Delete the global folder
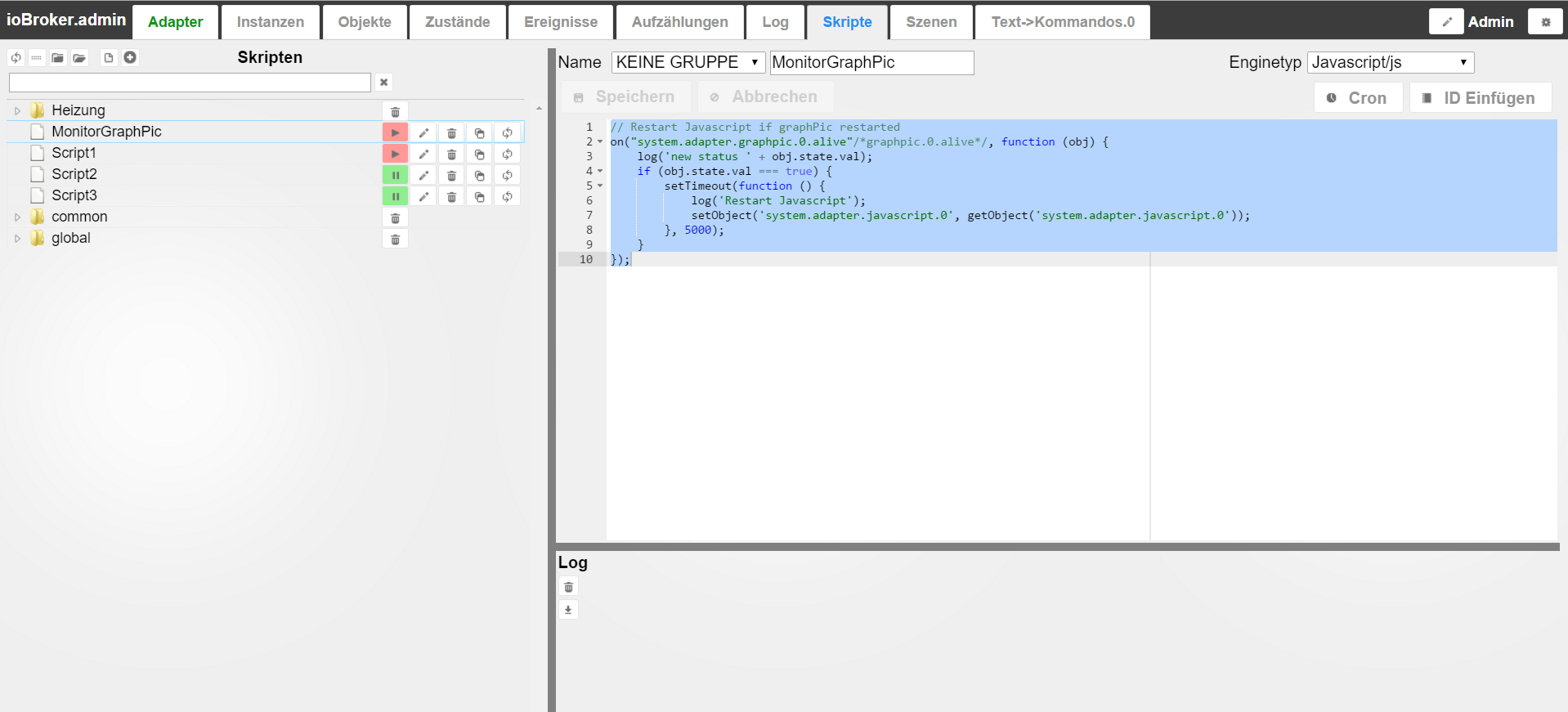The height and width of the screenshot is (712, 1568). point(395,240)
